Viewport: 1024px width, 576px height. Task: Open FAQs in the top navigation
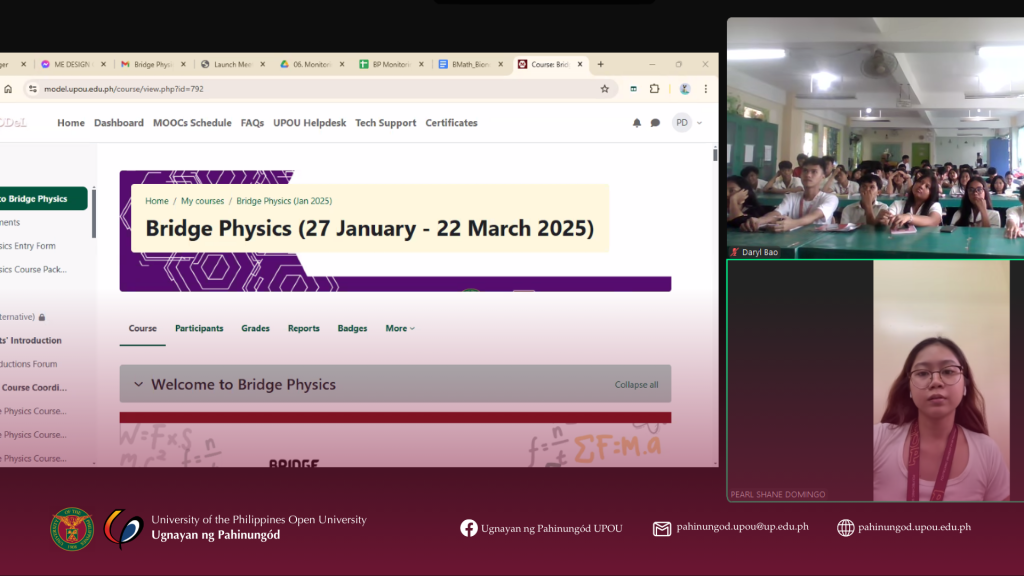(x=252, y=123)
